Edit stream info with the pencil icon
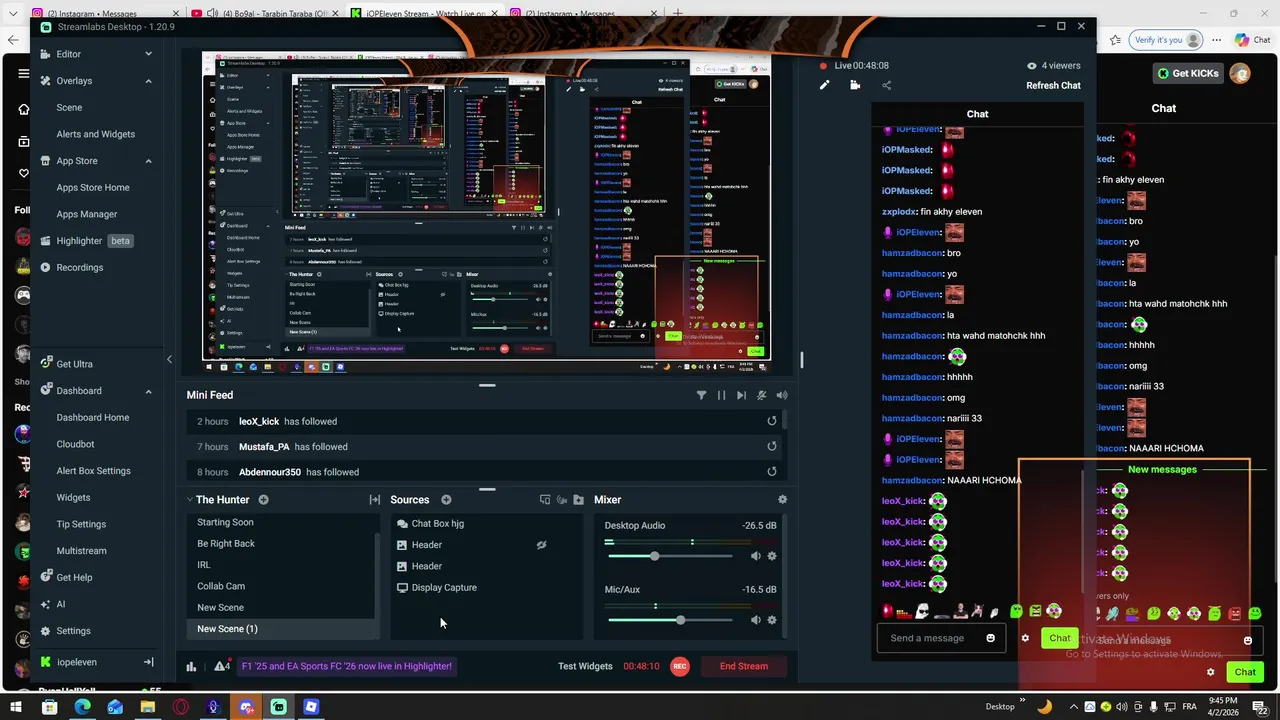 [824, 85]
